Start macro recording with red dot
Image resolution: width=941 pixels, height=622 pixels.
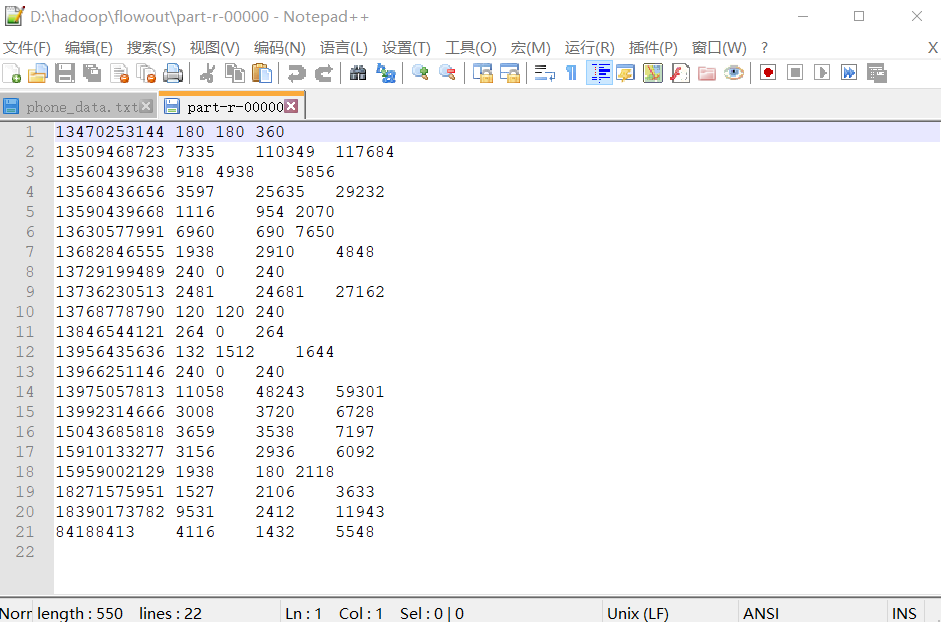click(x=768, y=73)
